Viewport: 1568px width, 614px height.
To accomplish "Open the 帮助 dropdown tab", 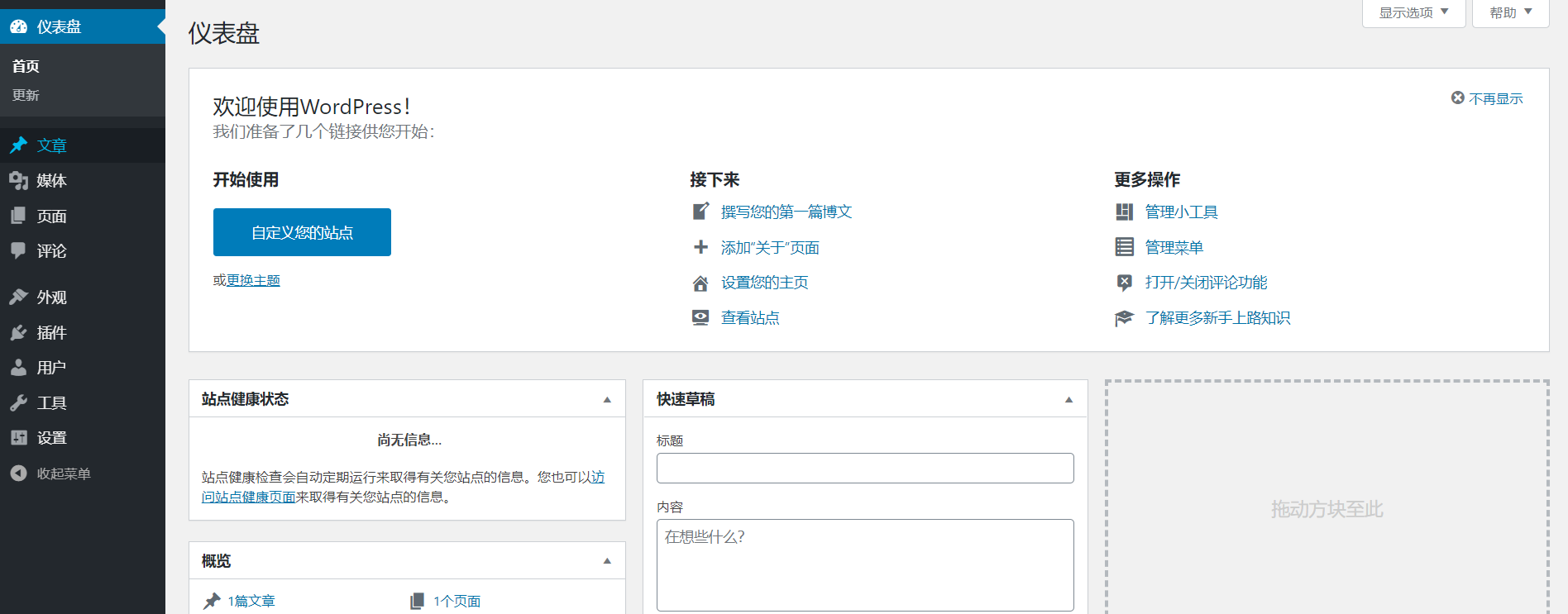I will tap(1511, 13).
